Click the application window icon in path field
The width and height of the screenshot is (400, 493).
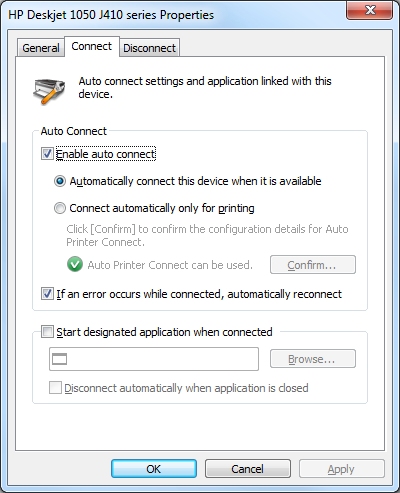60,359
